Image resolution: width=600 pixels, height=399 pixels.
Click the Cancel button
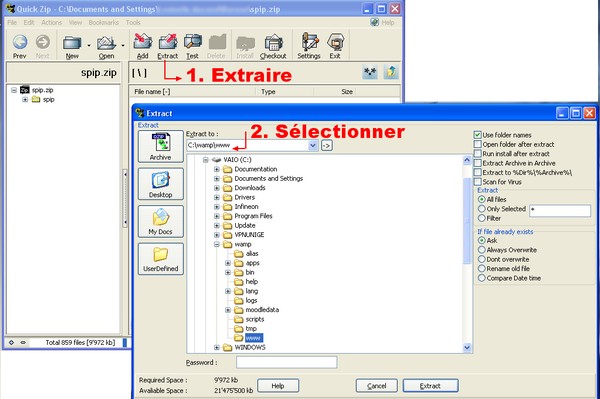click(377, 386)
